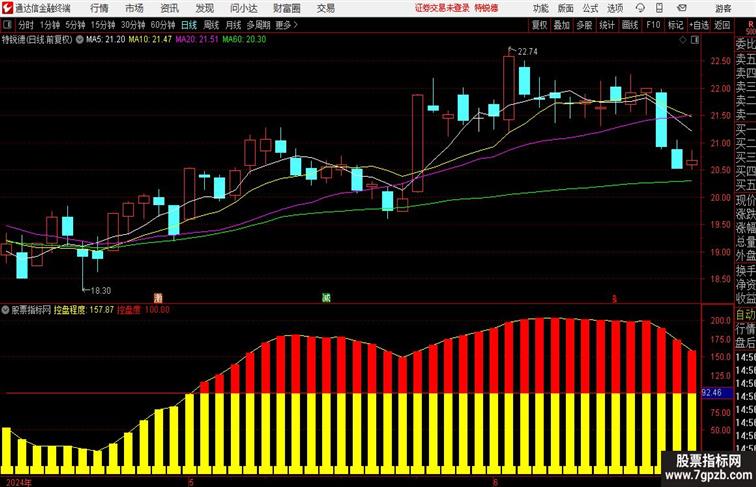Click the 多股 multi-stock button

[584, 25]
